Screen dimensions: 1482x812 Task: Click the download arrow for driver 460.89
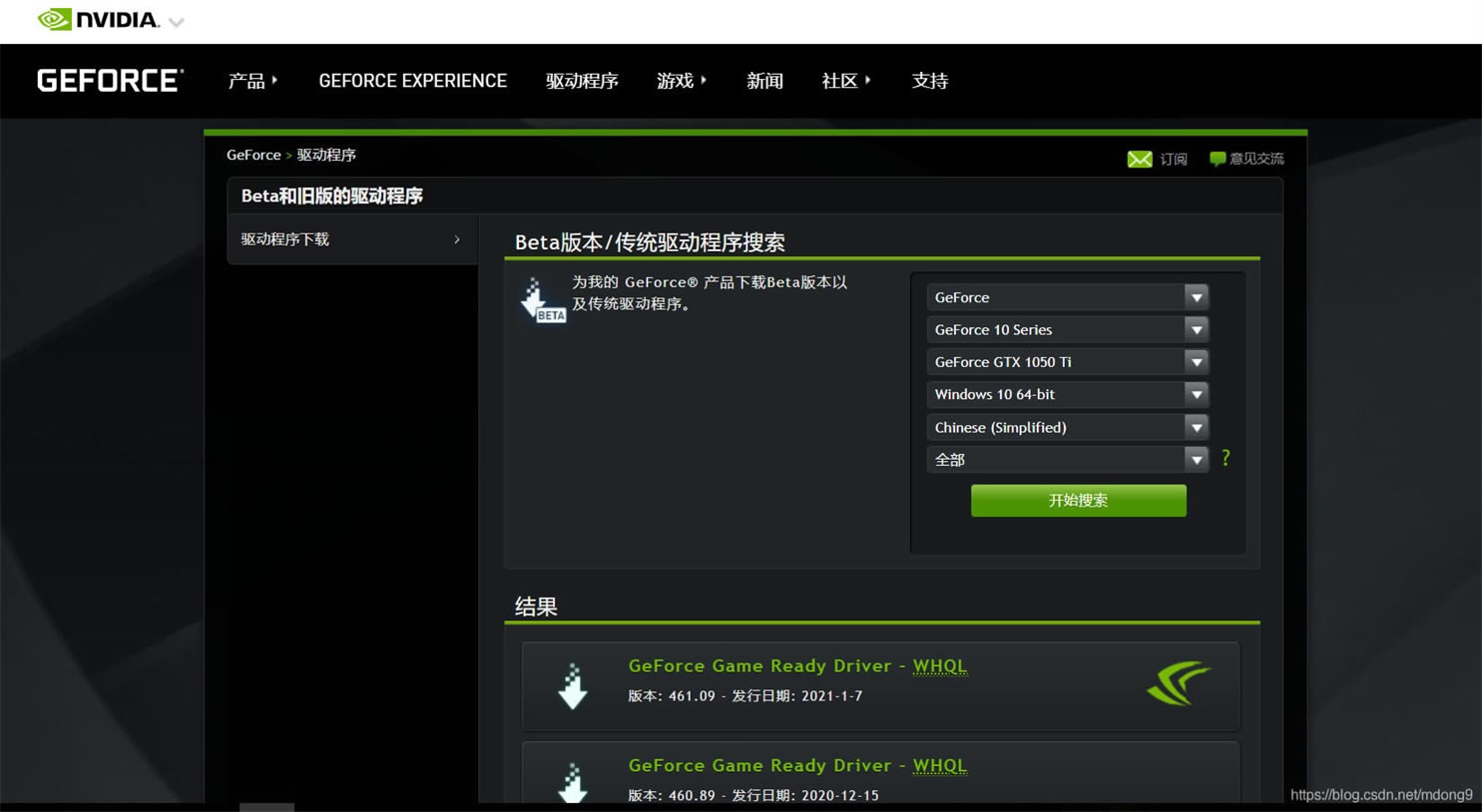click(x=573, y=783)
